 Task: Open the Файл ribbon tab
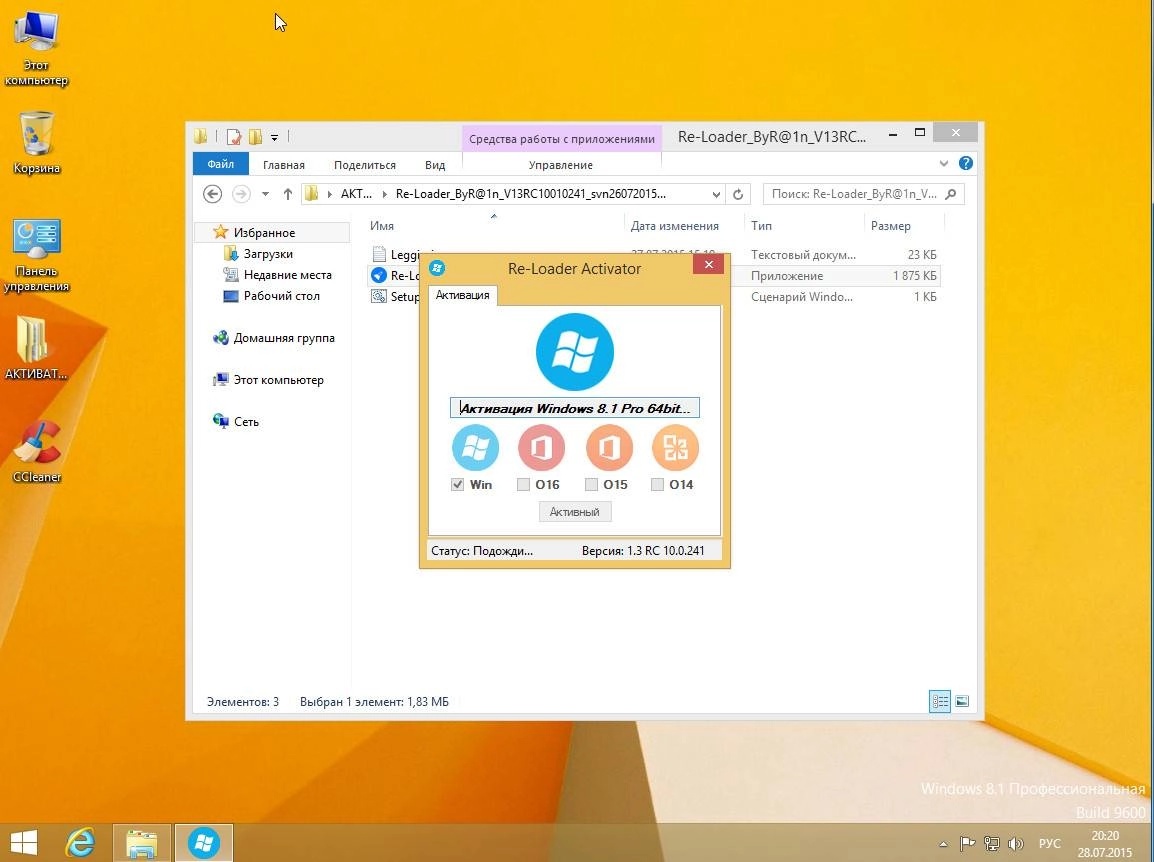(220, 164)
